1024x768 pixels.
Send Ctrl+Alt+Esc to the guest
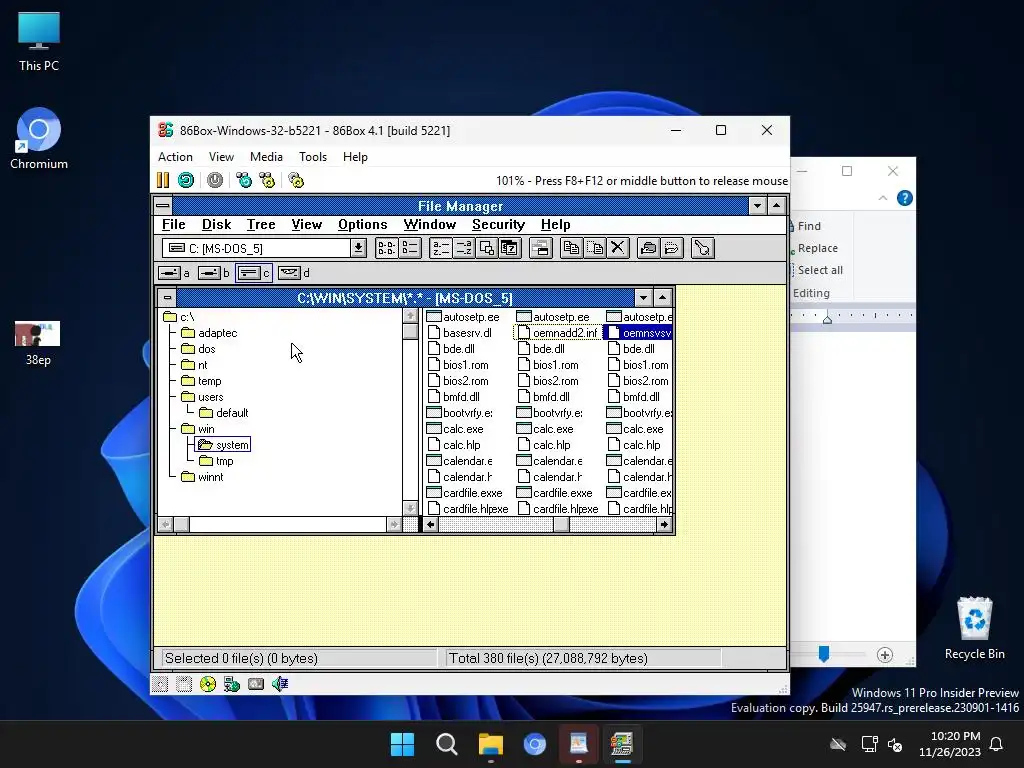coord(267,180)
